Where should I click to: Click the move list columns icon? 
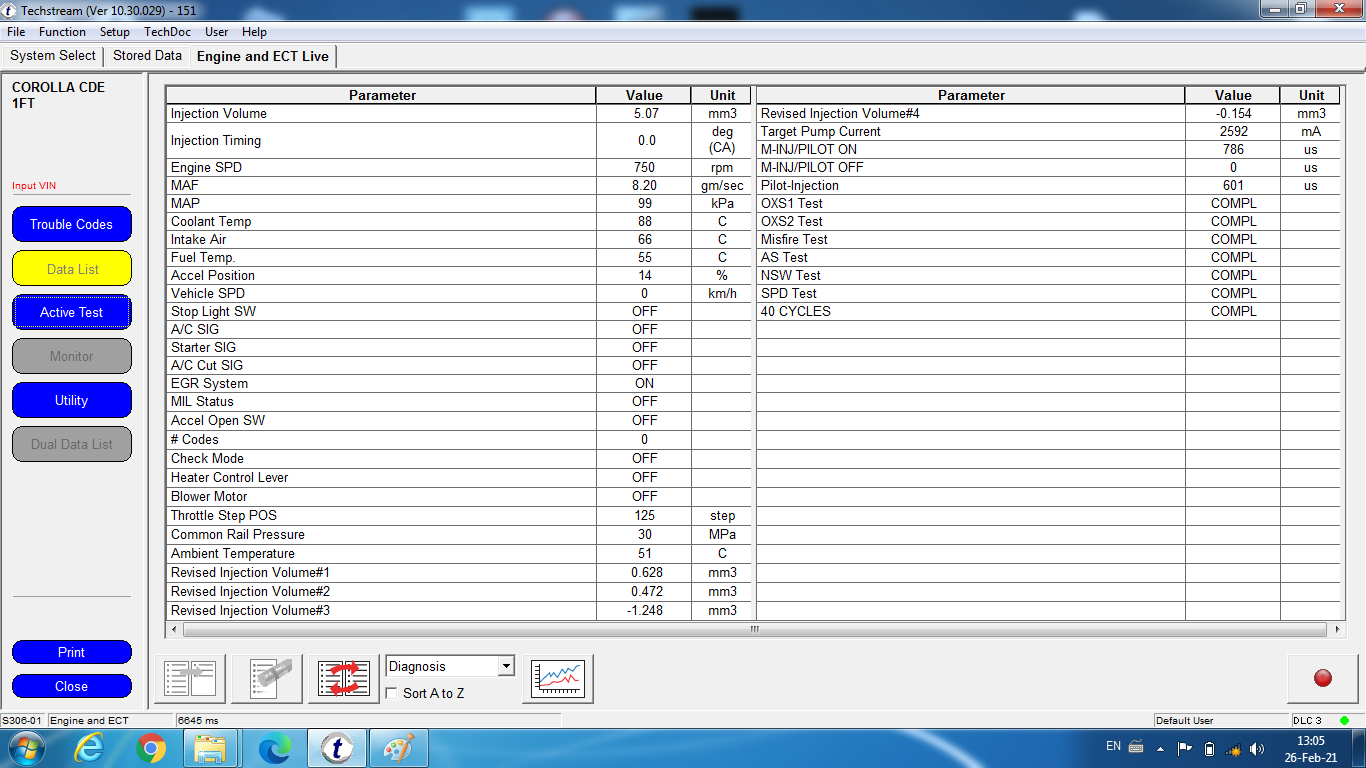190,679
